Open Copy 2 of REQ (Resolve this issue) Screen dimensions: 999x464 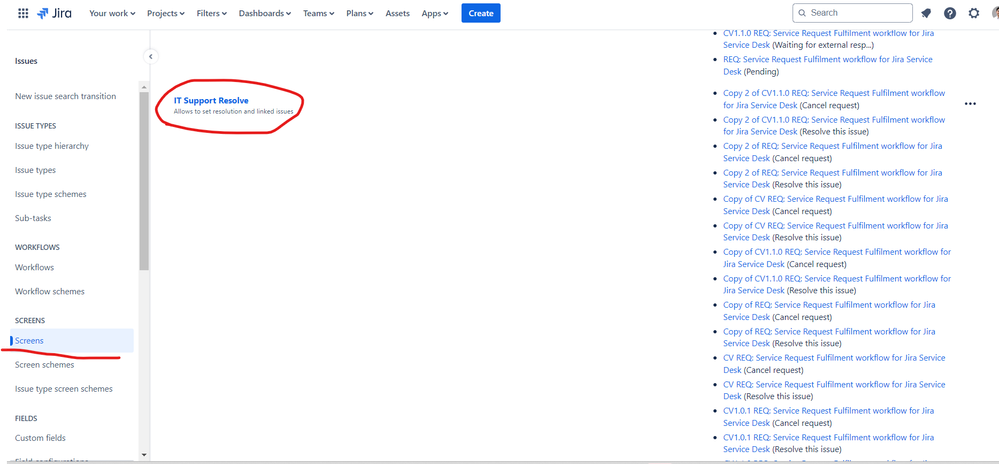coord(833,178)
